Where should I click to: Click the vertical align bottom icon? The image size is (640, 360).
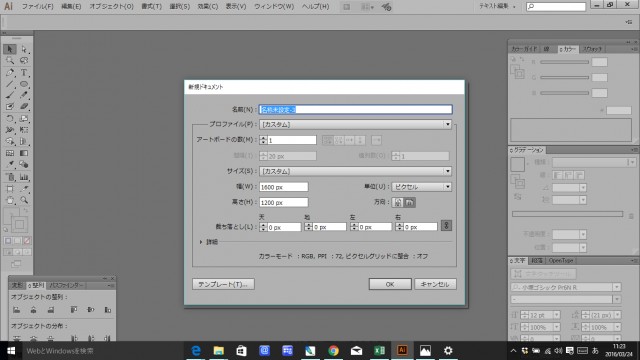(108, 310)
